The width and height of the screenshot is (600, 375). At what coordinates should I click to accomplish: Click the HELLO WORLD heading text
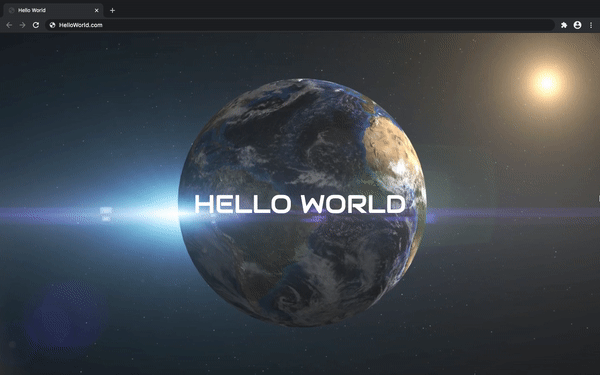[x=300, y=204]
